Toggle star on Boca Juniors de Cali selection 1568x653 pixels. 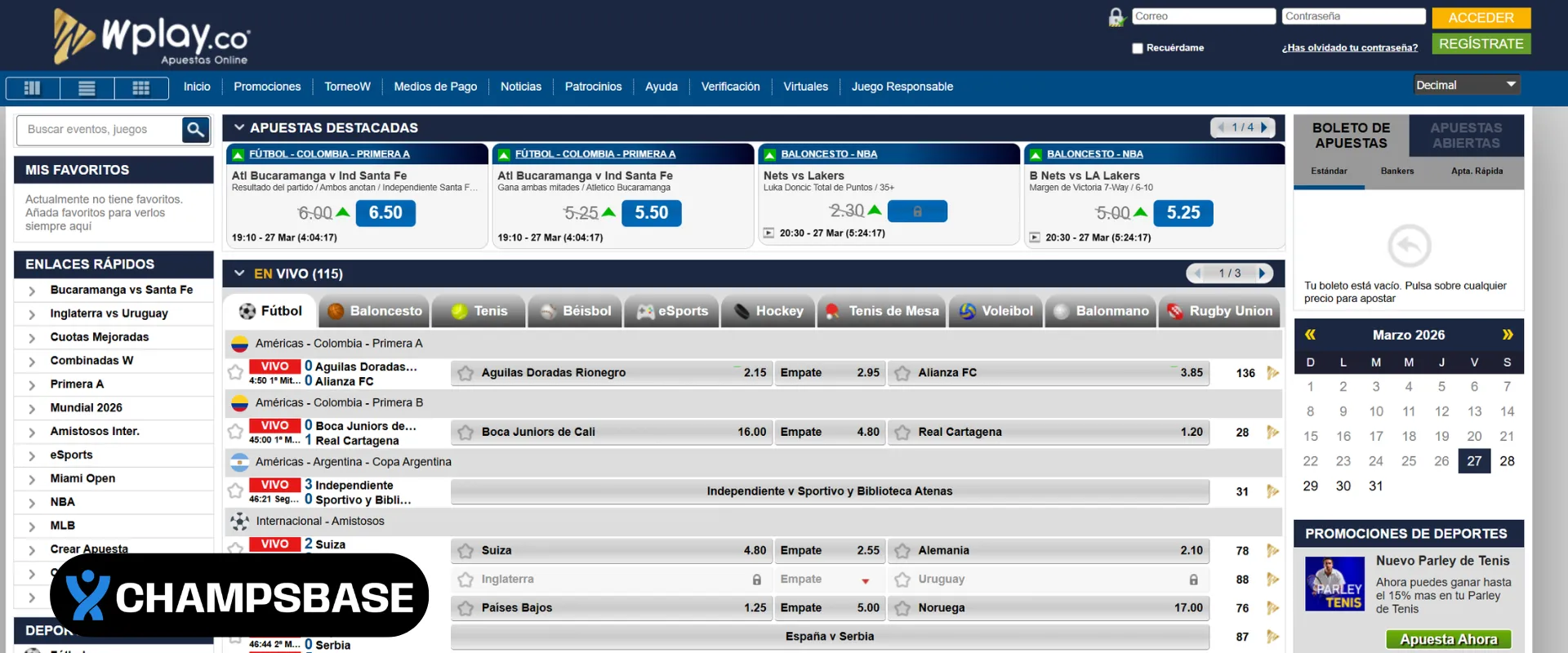coord(465,433)
